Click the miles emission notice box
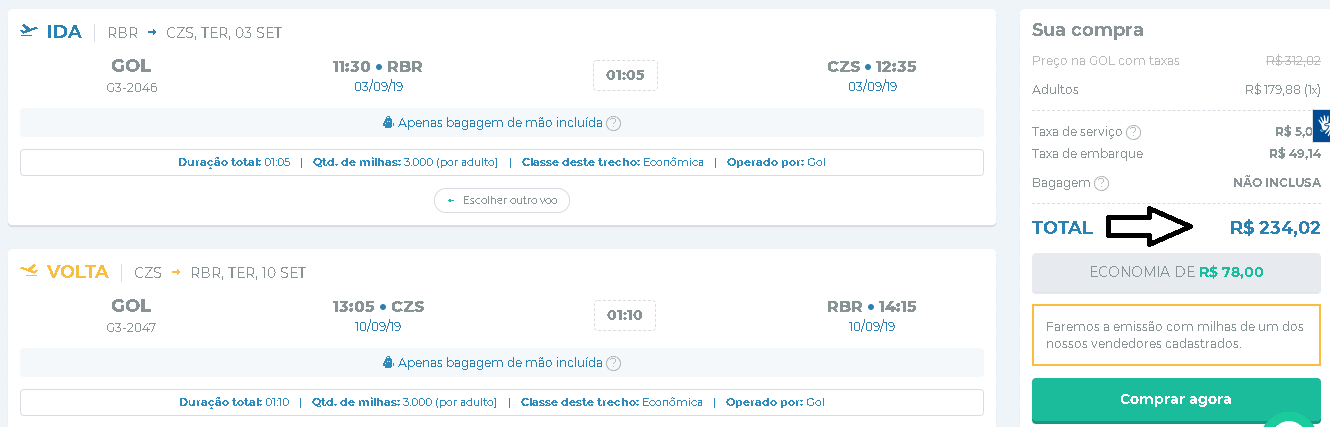The height and width of the screenshot is (427, 1330). pyautogui.click(x=1176, y=335)
